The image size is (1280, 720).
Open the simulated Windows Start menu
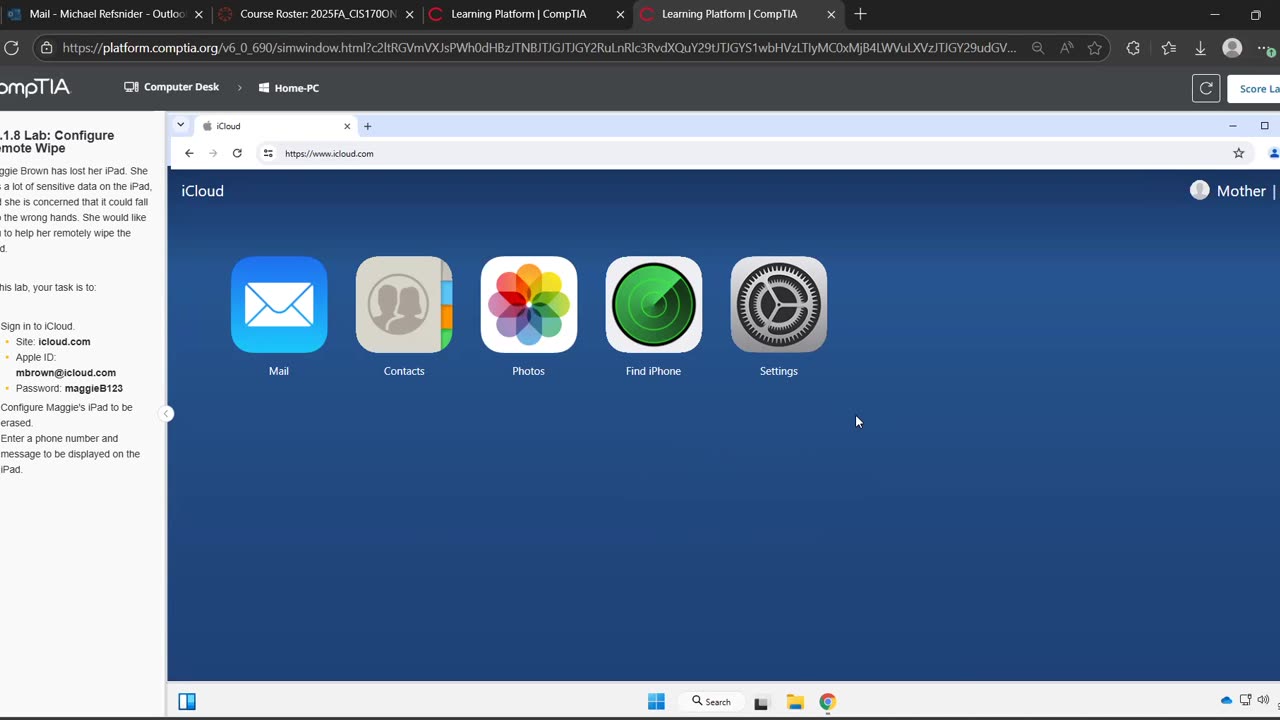click(656, 702)
